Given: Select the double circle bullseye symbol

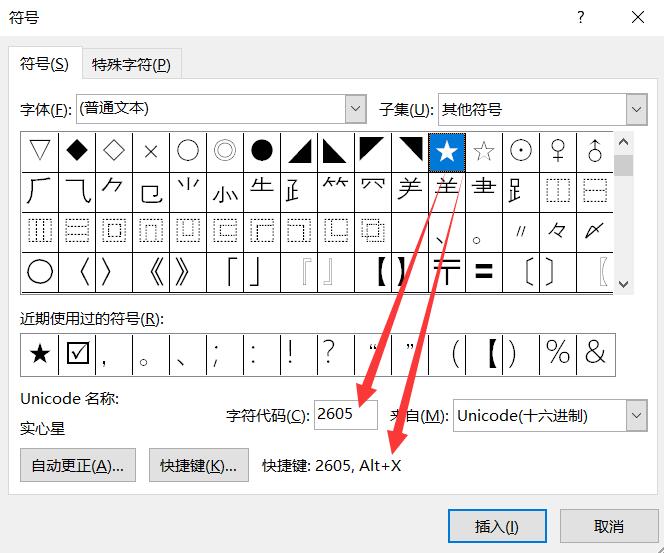Looking at the screenshot, I should (x=225, y=152).
